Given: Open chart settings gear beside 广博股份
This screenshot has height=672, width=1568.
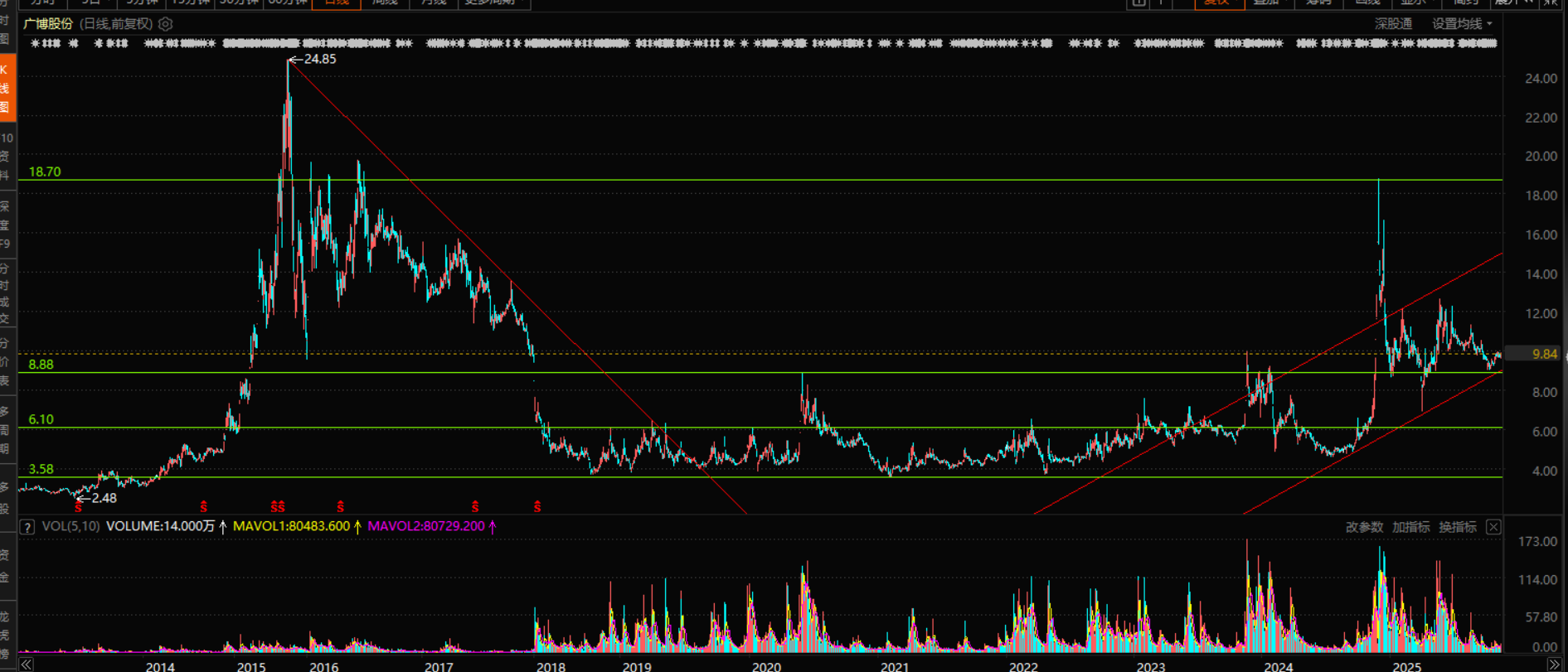Looking at the screenshot, I should (x=166, y=24).
